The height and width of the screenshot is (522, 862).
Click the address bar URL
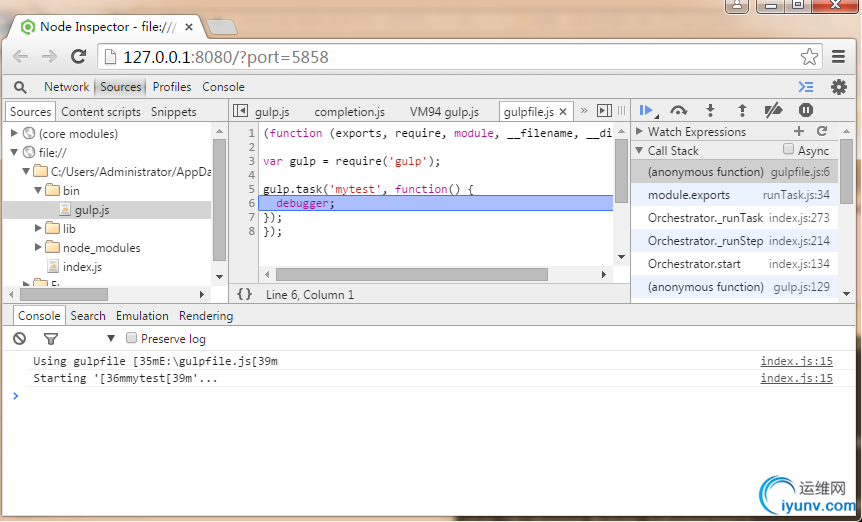(225, 57)
